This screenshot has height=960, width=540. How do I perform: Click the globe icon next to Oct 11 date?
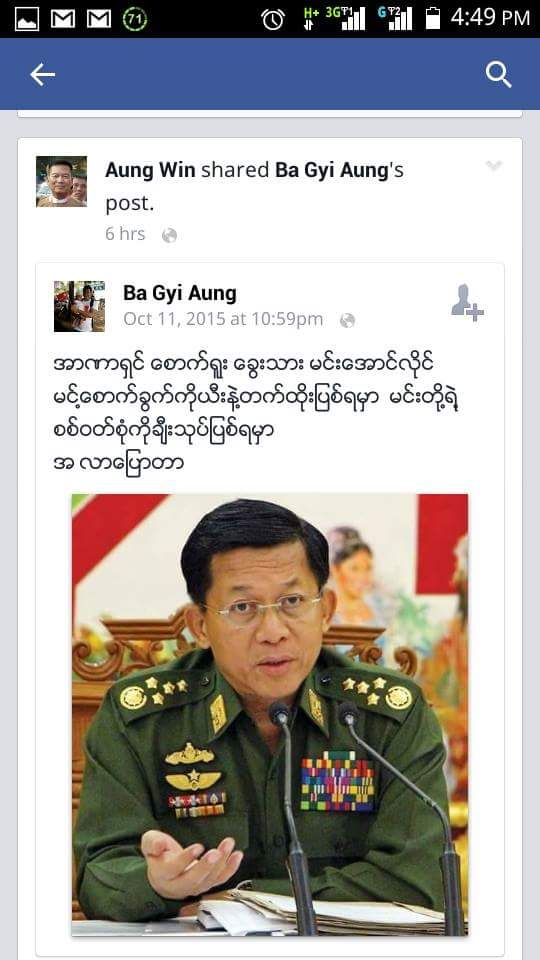347,320
